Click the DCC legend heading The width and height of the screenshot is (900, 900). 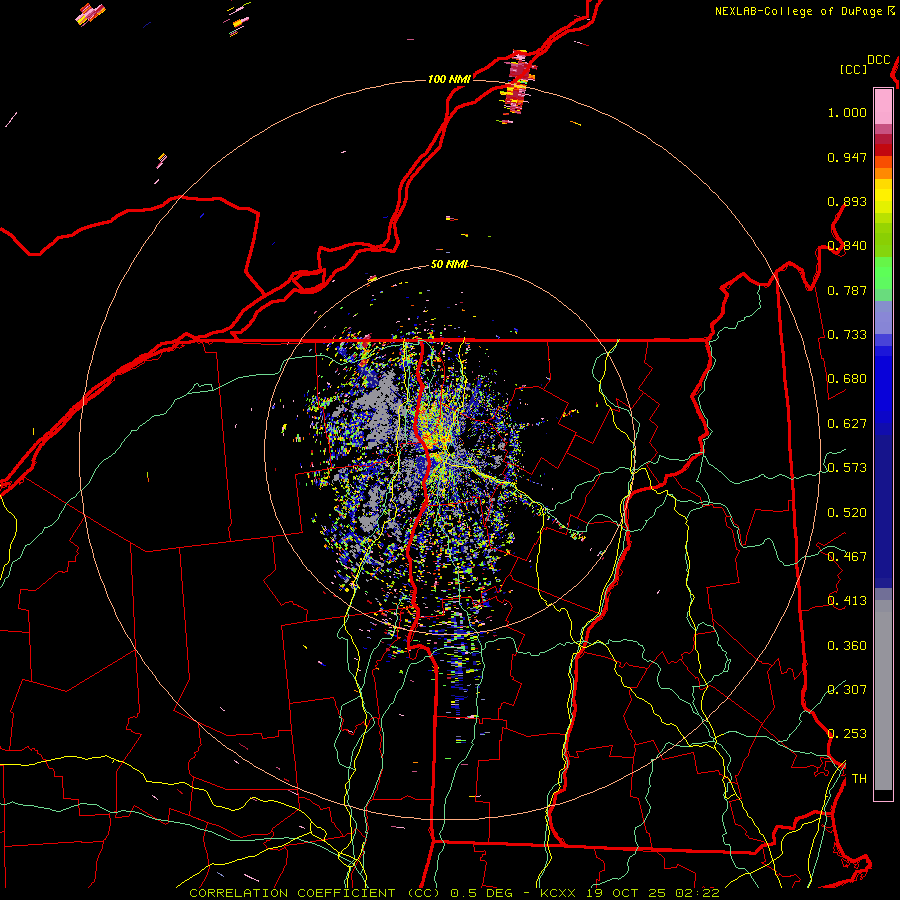[879, 59]
